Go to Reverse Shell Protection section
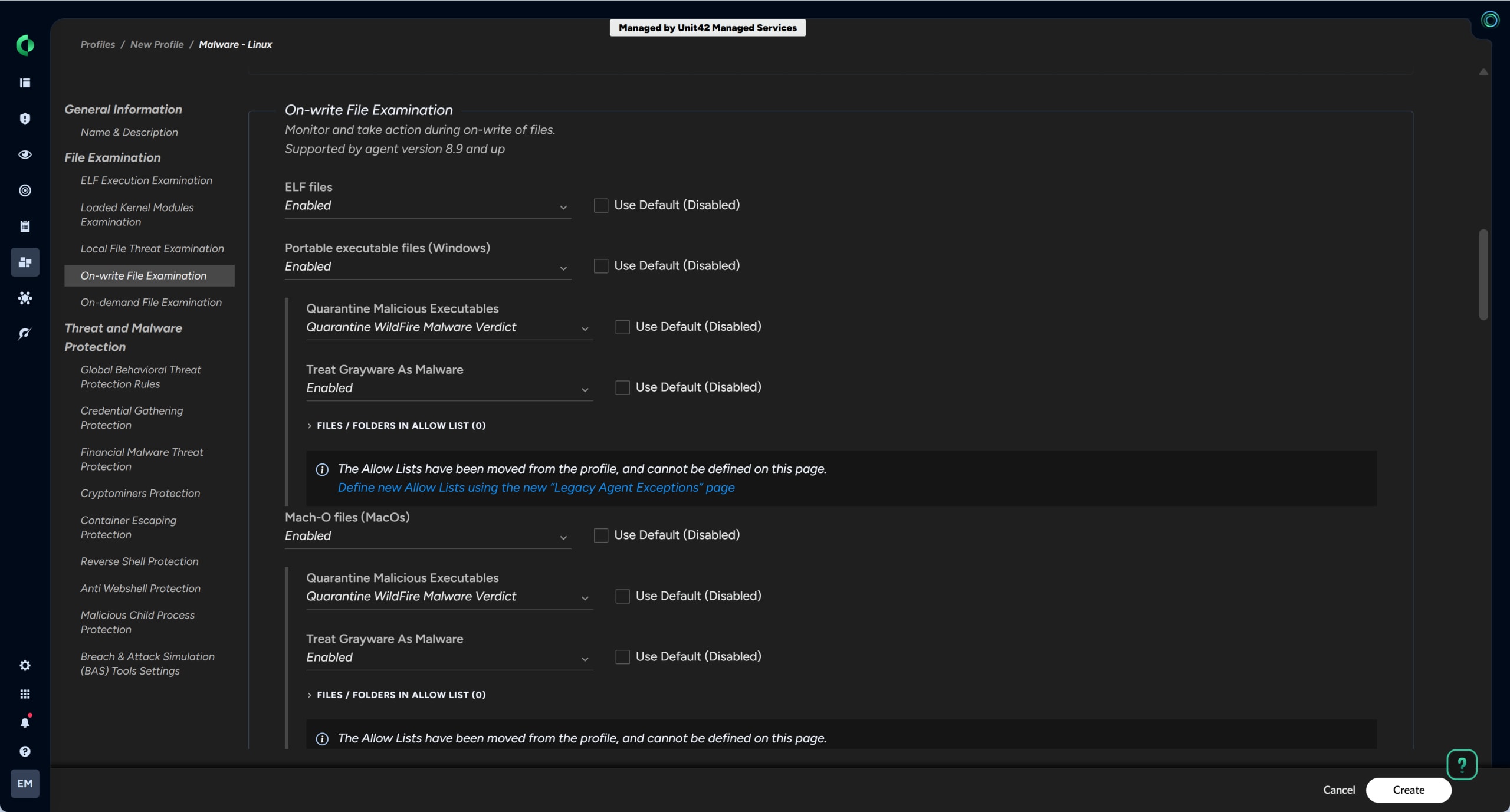 tap(139, 561)
